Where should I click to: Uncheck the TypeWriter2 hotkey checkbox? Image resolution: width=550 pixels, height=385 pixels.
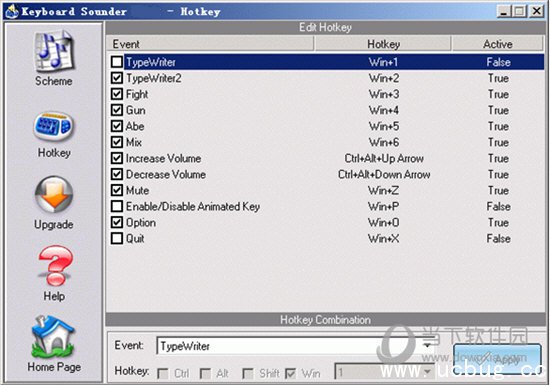[x=116, y=78]
